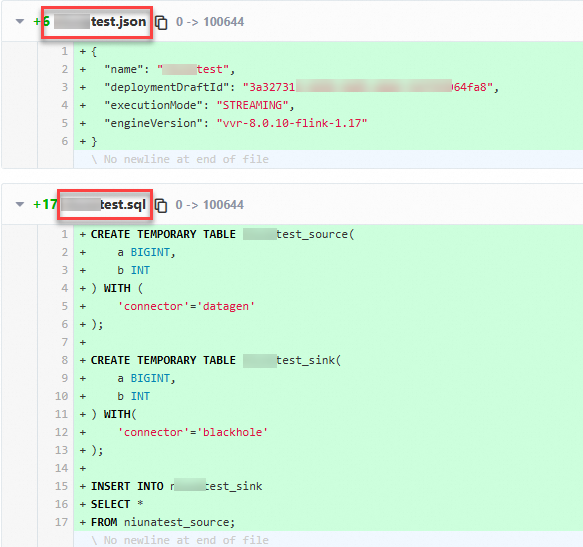Collapse the test.json diff section

(x=20, y=22)
